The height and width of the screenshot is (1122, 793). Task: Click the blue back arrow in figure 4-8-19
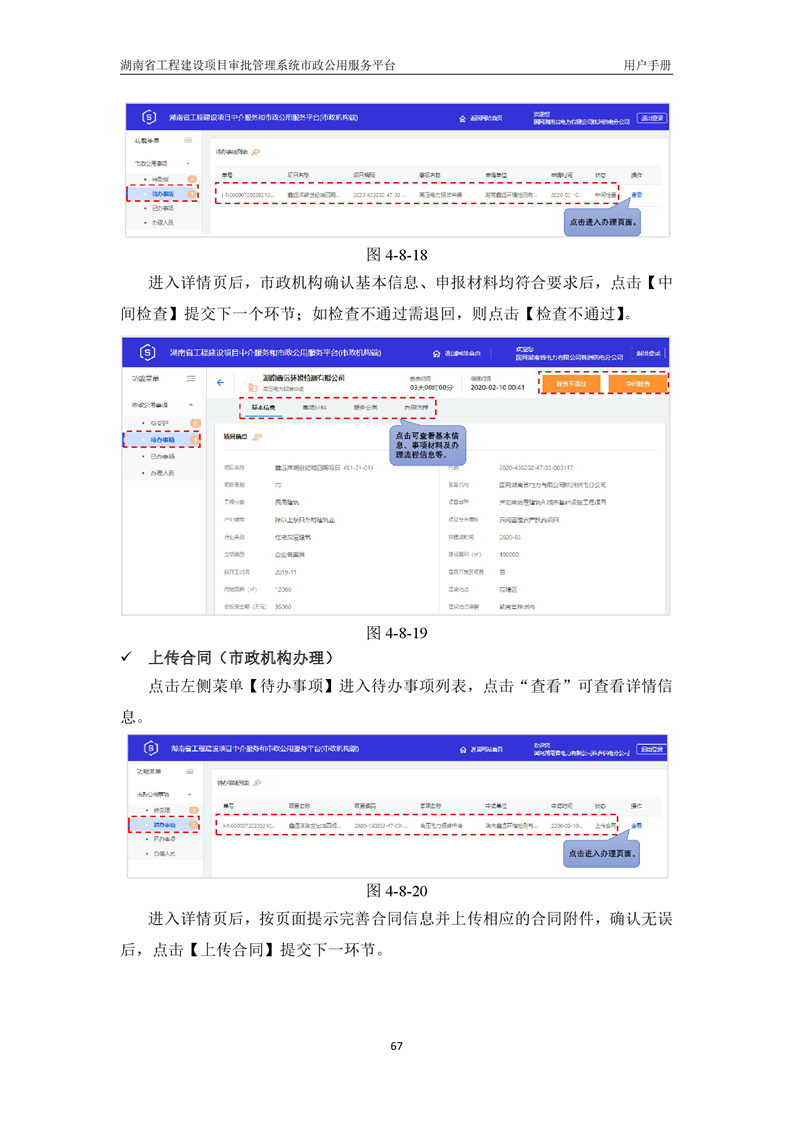point(220,383)
